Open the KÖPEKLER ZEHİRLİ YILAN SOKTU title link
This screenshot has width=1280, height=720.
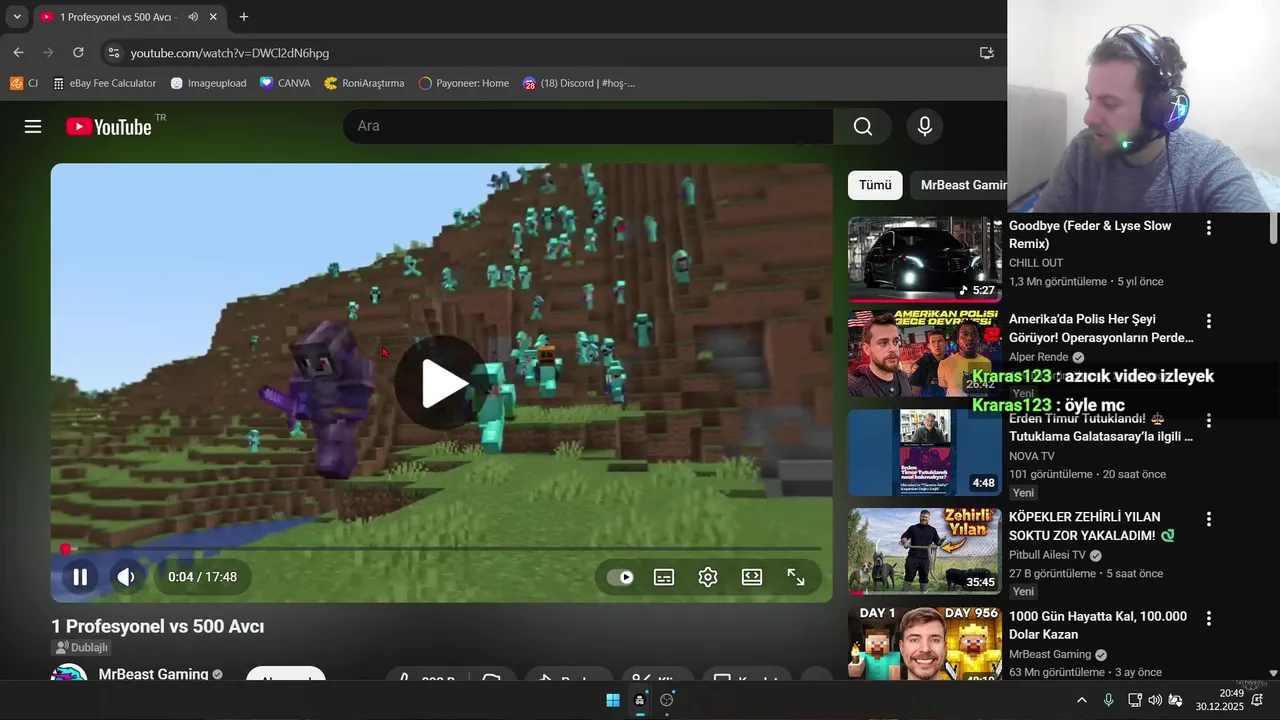pos(1091,526)
